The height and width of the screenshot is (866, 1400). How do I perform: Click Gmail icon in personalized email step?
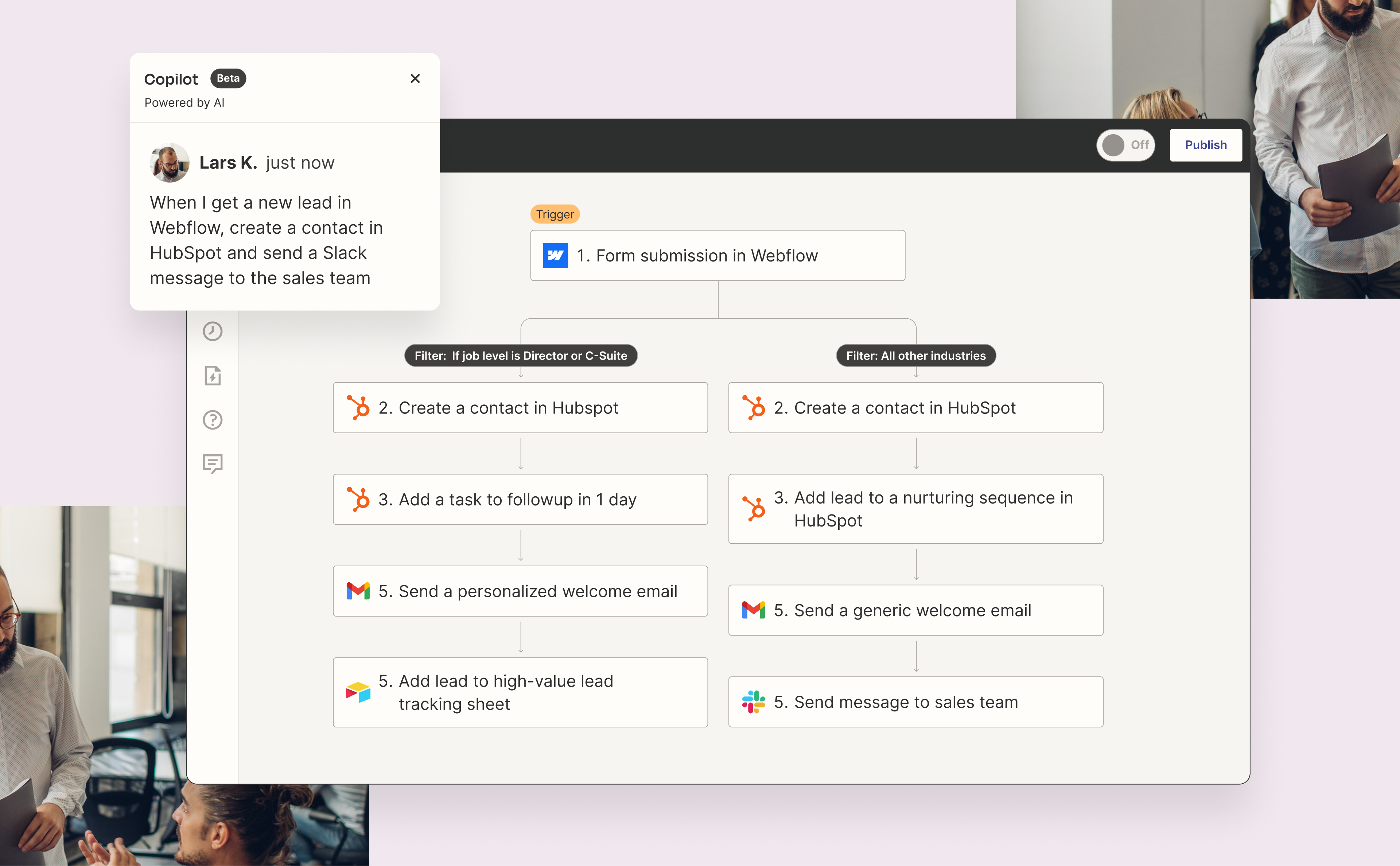pos(358,591)
